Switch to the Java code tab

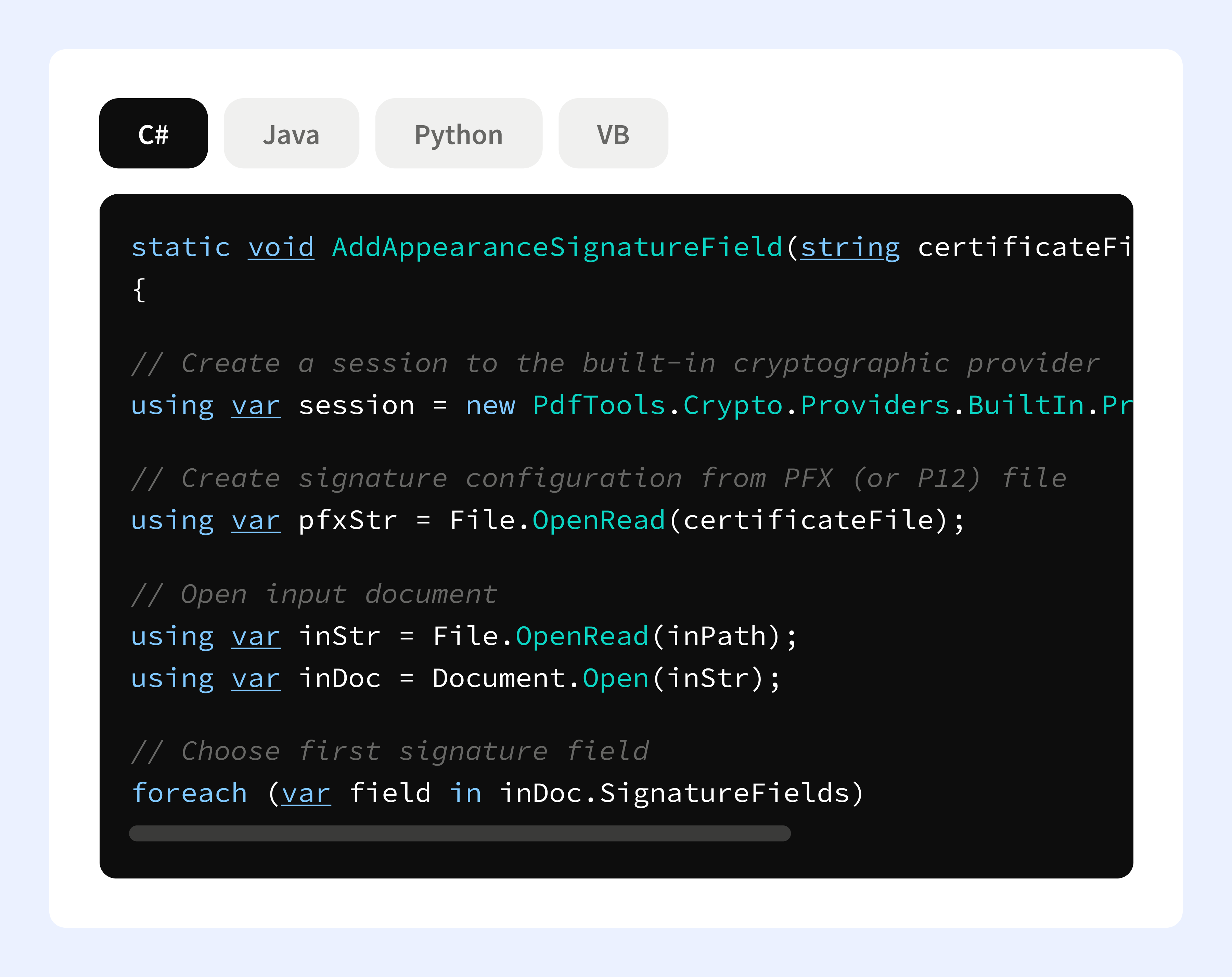pos(291,134)
